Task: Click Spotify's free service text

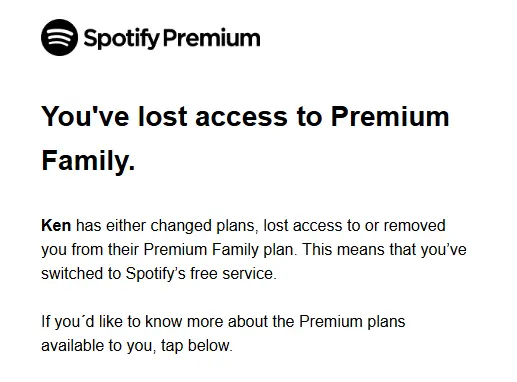Action: 201,274
